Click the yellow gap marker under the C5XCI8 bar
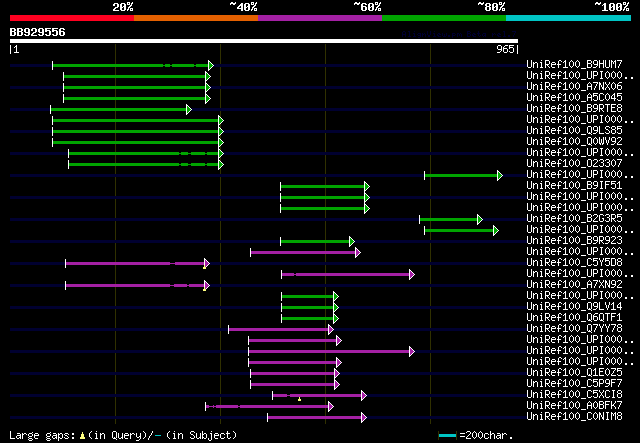 (300, 399)
